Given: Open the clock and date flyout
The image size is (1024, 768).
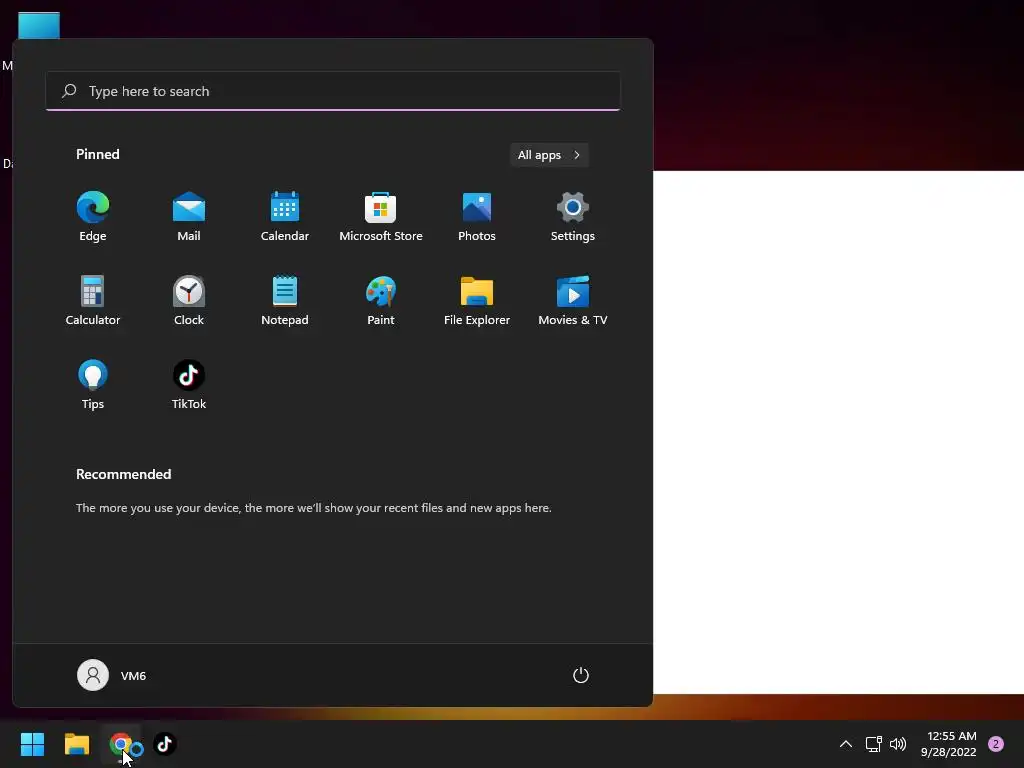Looking at the screenshot, I should 948,744.
